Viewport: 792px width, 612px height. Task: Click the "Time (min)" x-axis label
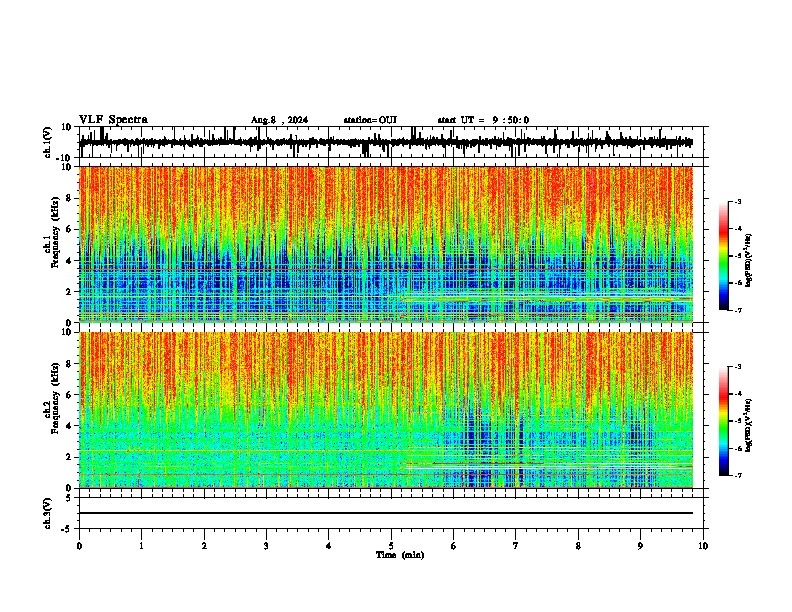pyautogui.click(x=400, y=555)
